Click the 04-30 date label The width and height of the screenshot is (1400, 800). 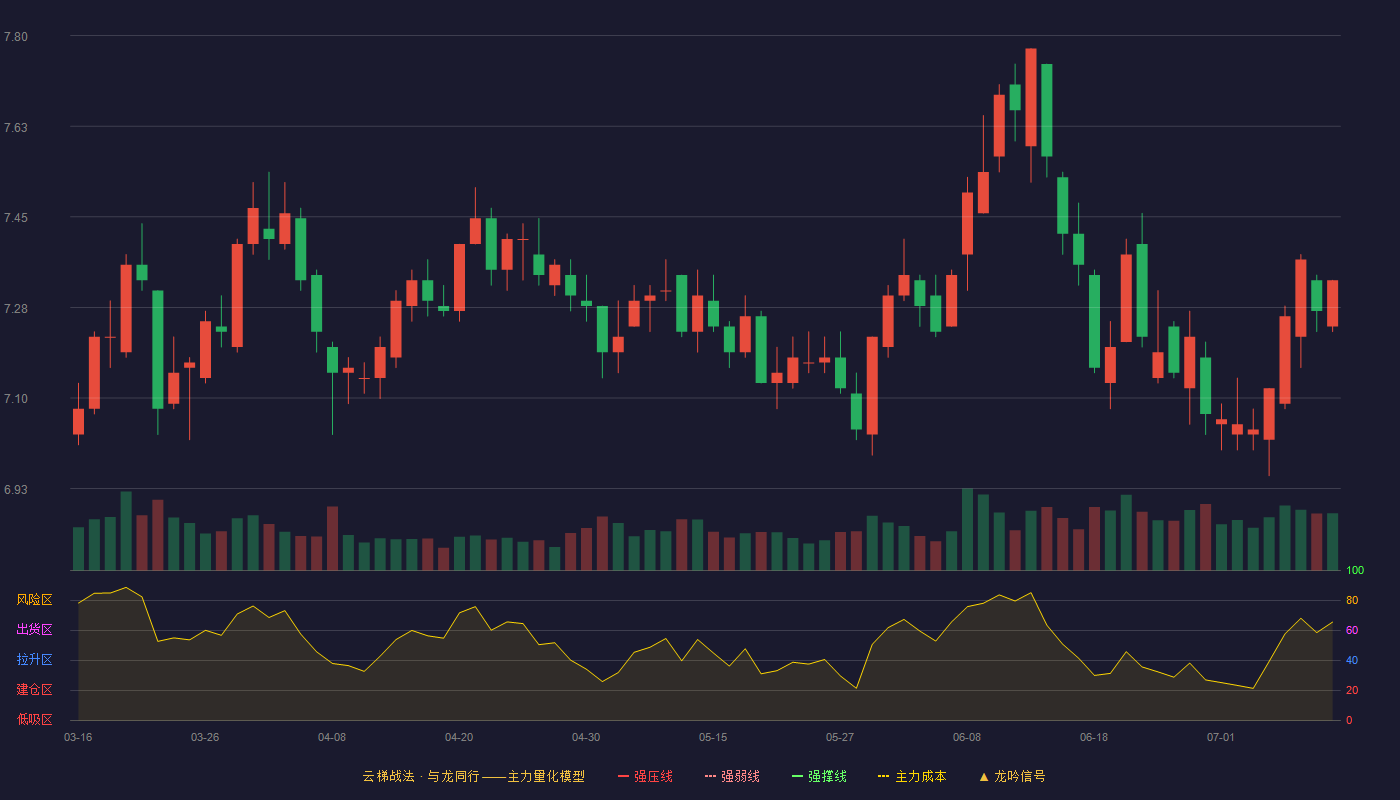click(x=586, y=737)
